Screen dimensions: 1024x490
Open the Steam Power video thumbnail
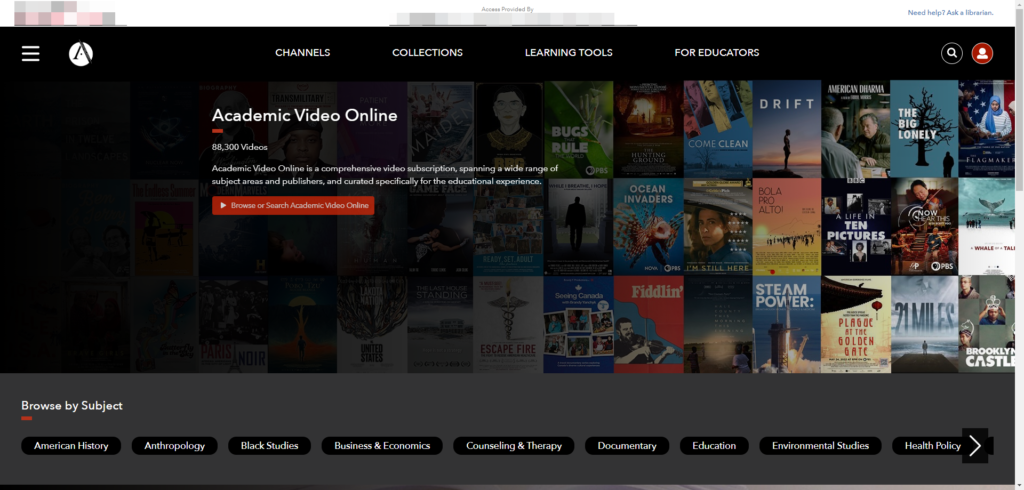pyautogui.click(x=786, y=323)
